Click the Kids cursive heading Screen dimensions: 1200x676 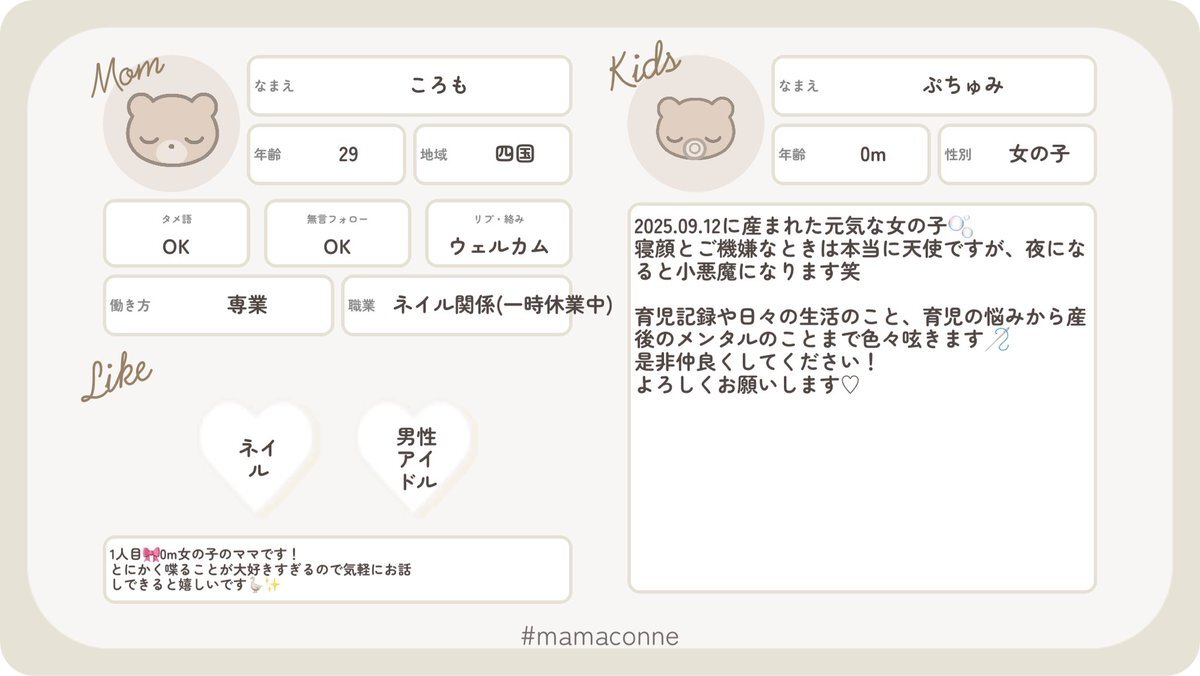645,69
